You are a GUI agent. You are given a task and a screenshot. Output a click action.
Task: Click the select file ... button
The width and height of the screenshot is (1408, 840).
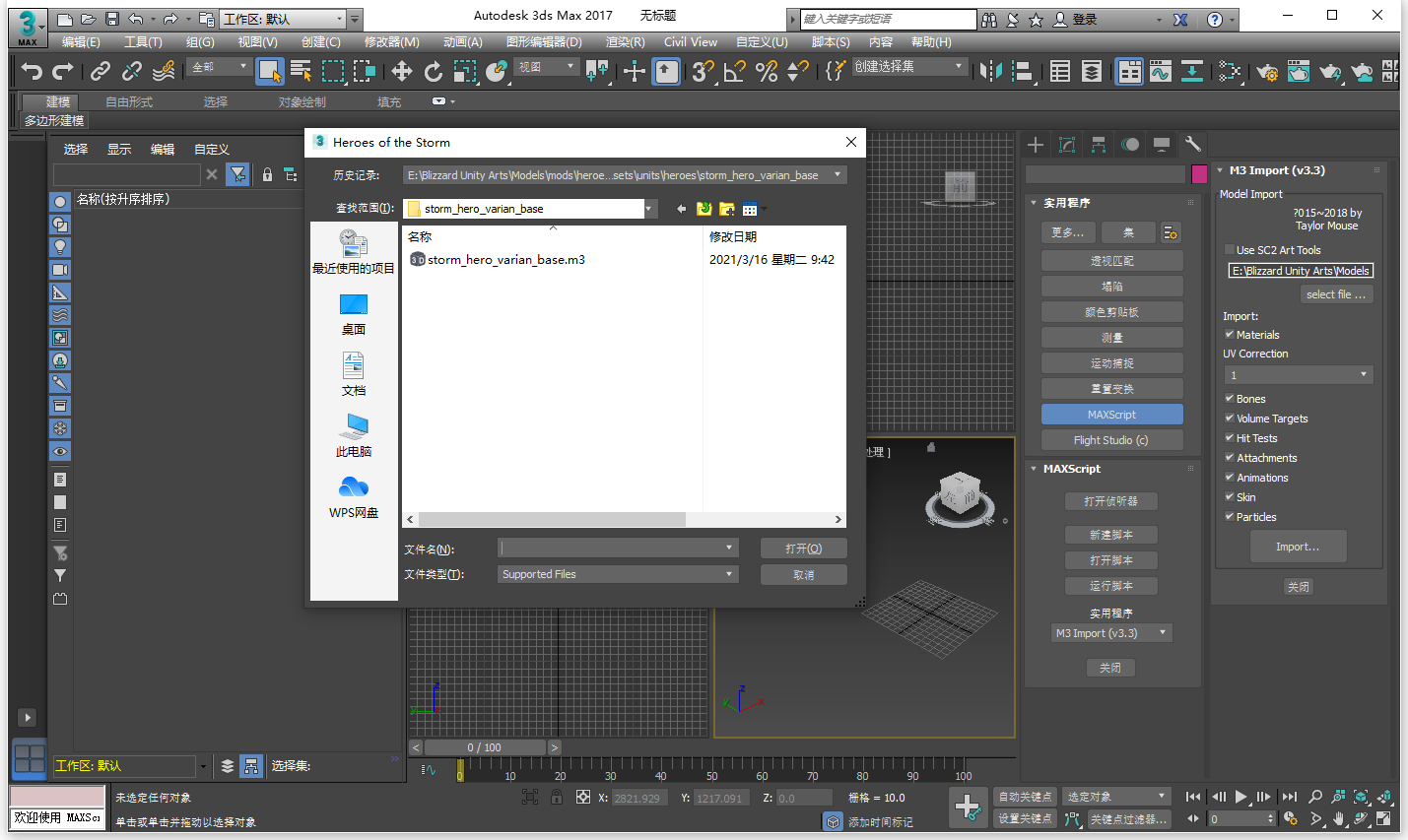pyautogui.click(x=1336, y=294)
